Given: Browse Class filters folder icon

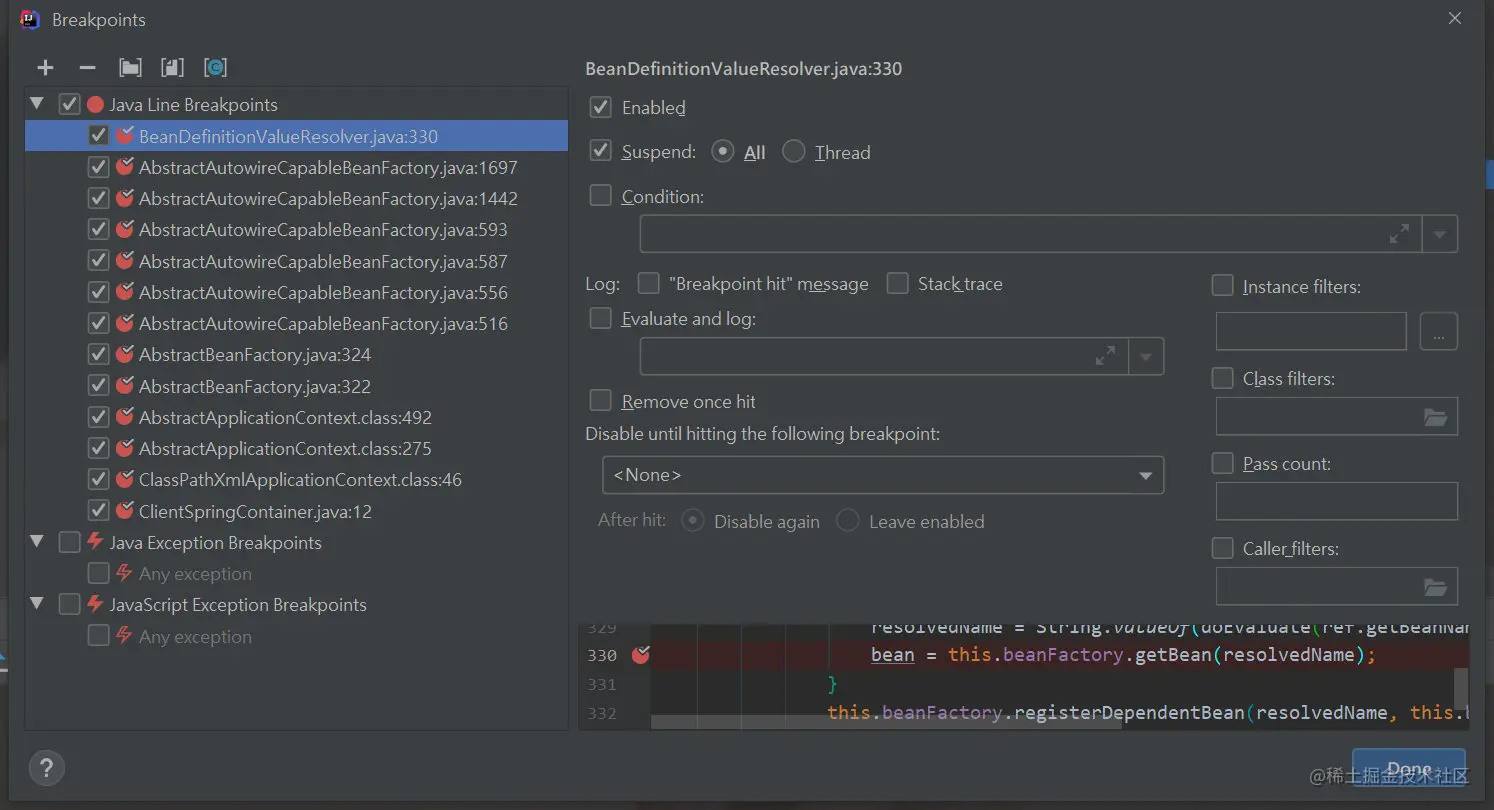Looking at the screenshot, I should click(1435, 417).
